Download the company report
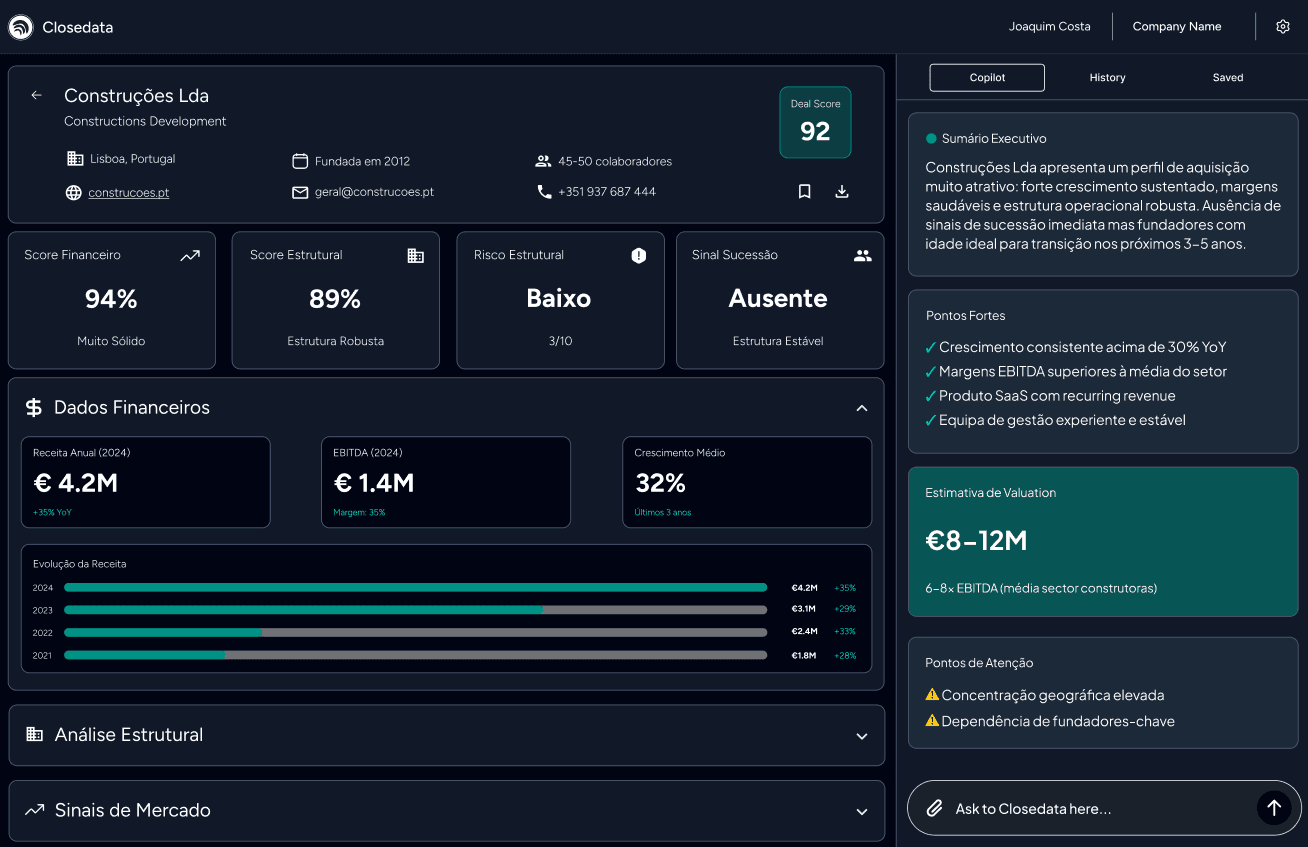The height and width of the screenshot is (847, 1308). click(842, 192)
